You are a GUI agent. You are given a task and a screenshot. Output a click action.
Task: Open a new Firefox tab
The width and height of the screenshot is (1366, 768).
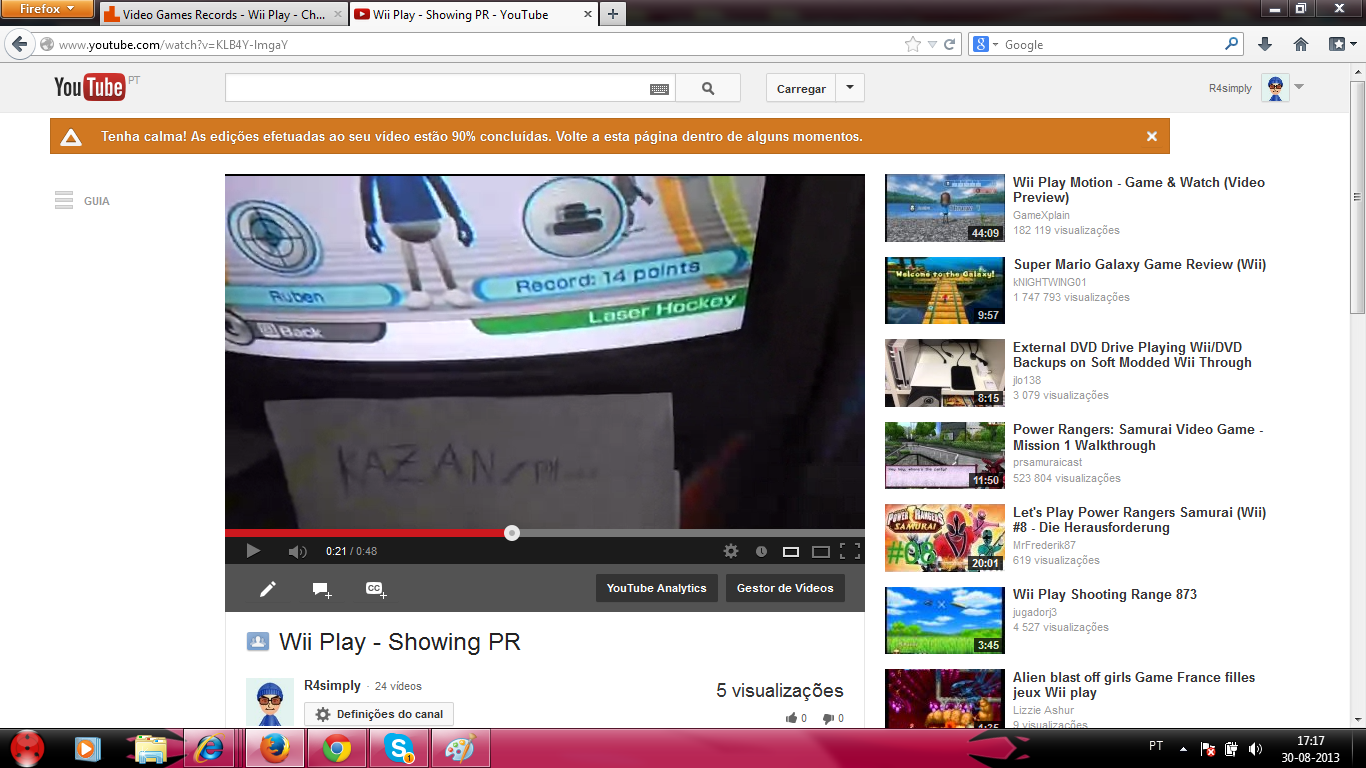coord(612,14)
